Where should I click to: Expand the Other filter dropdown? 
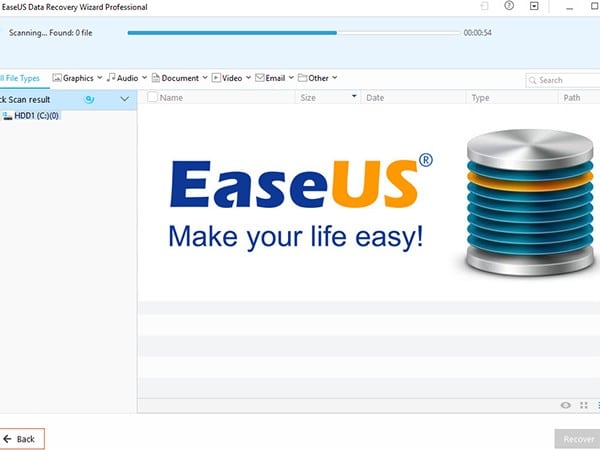(x=335, y=78)
